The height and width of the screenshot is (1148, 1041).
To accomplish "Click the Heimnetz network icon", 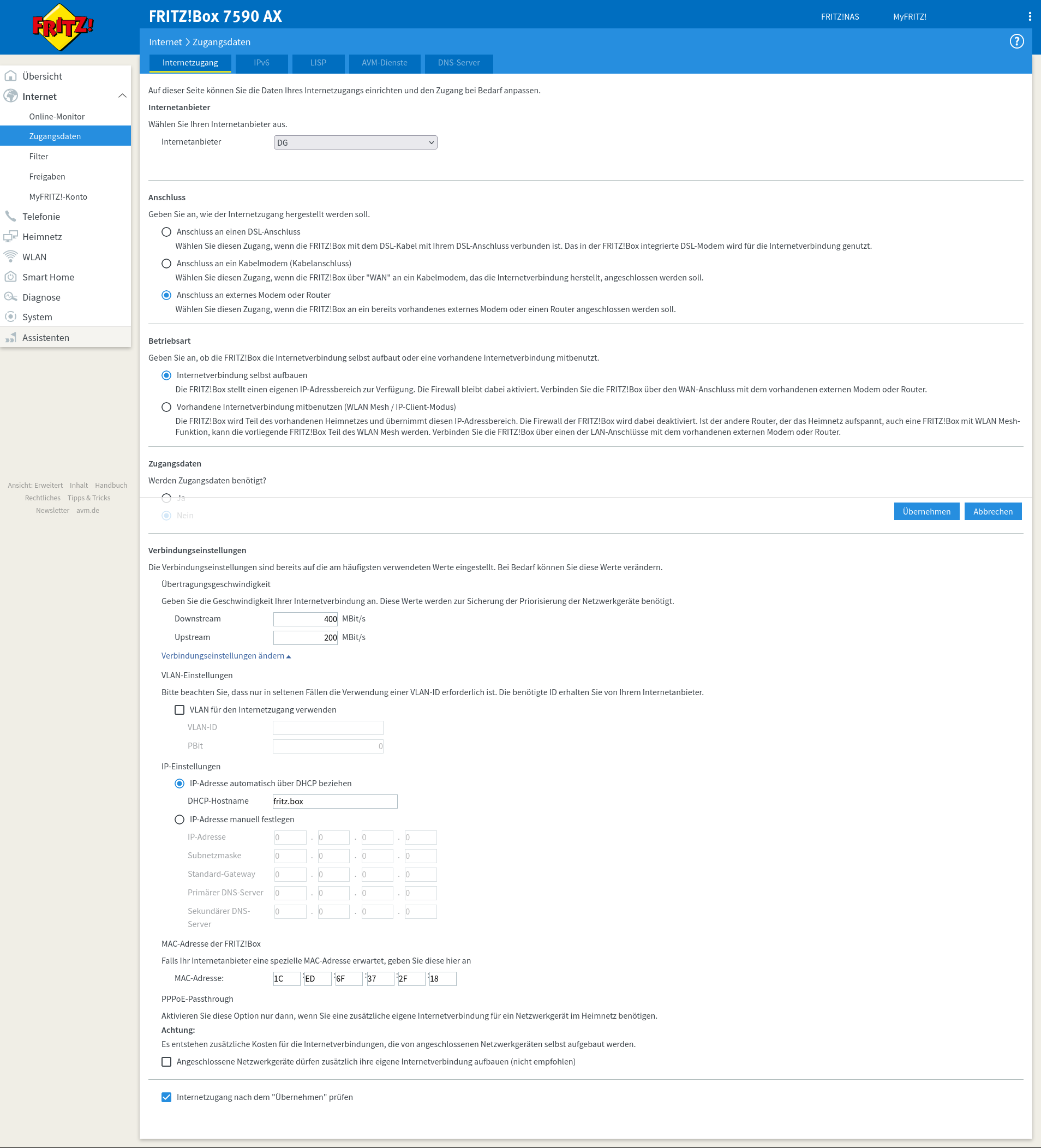I will (x=11, y=236).
